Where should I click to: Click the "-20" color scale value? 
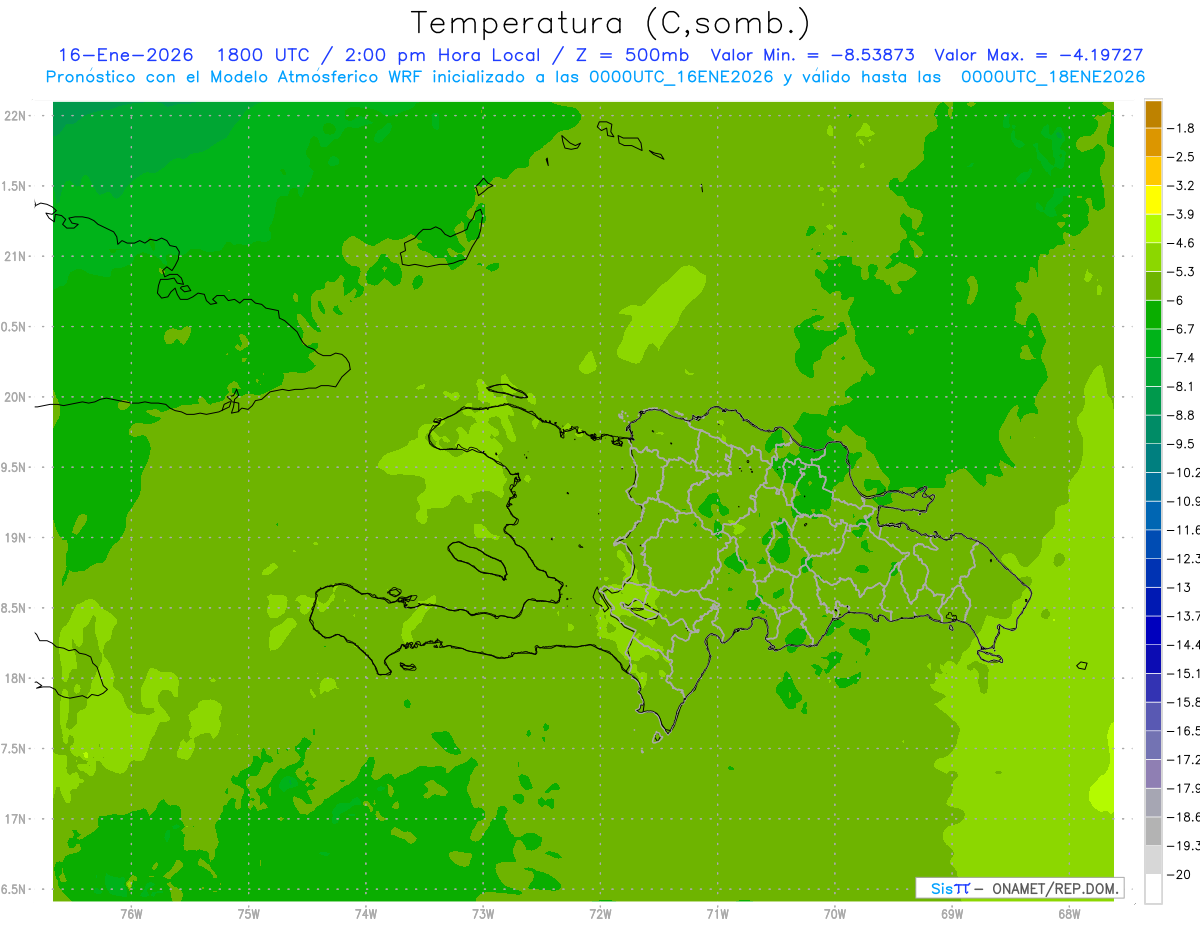(x=1180, y=874)
